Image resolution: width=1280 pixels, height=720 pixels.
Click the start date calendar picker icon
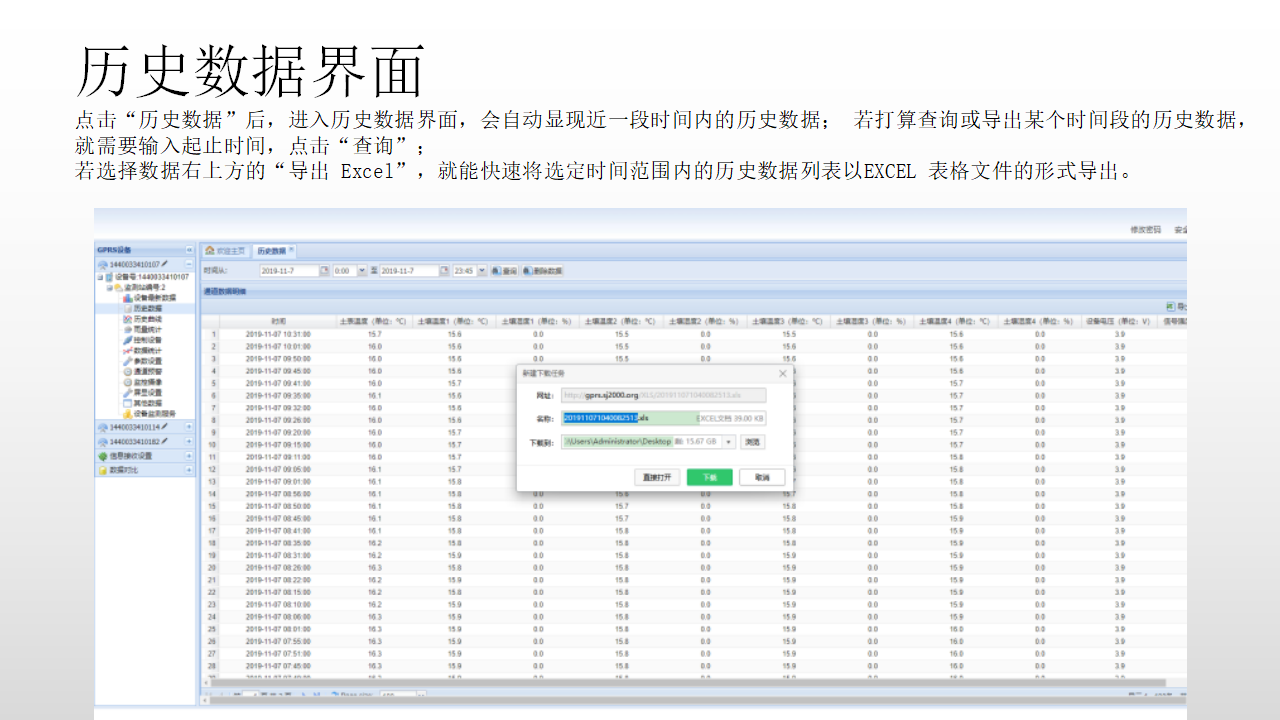click(x=324, y=271)
